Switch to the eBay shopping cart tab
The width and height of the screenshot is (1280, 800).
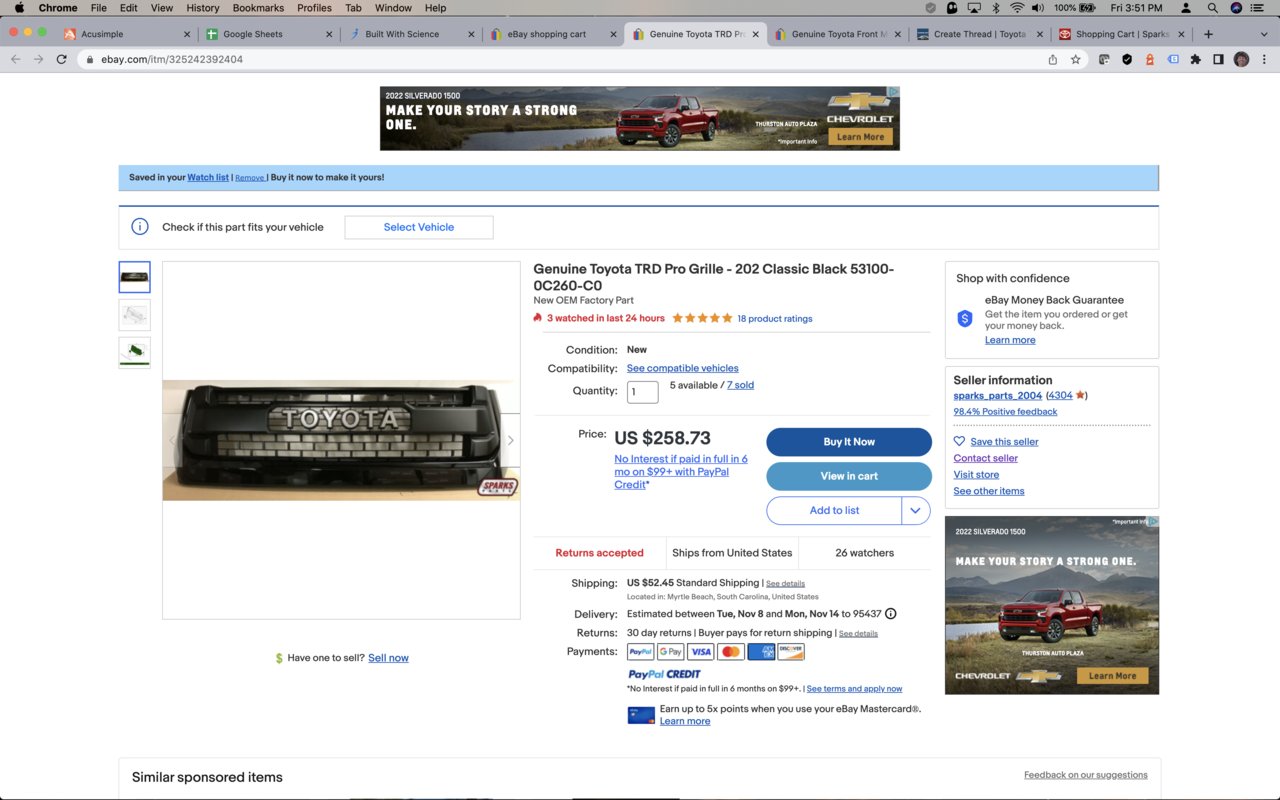[552, 34]
